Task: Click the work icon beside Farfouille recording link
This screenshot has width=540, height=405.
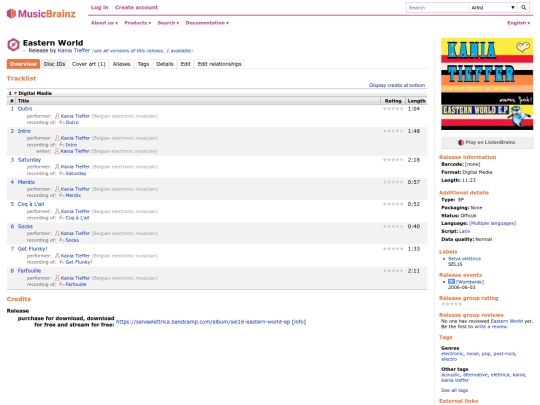Action: coord(62,284)
